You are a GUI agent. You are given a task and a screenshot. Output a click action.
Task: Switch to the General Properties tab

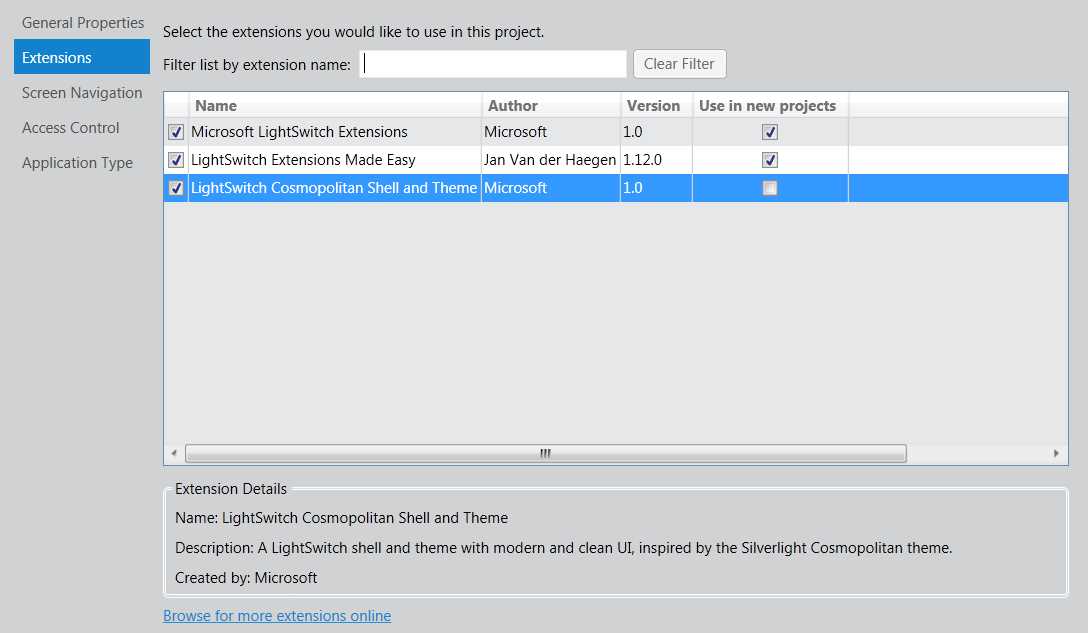pos(82,22)
